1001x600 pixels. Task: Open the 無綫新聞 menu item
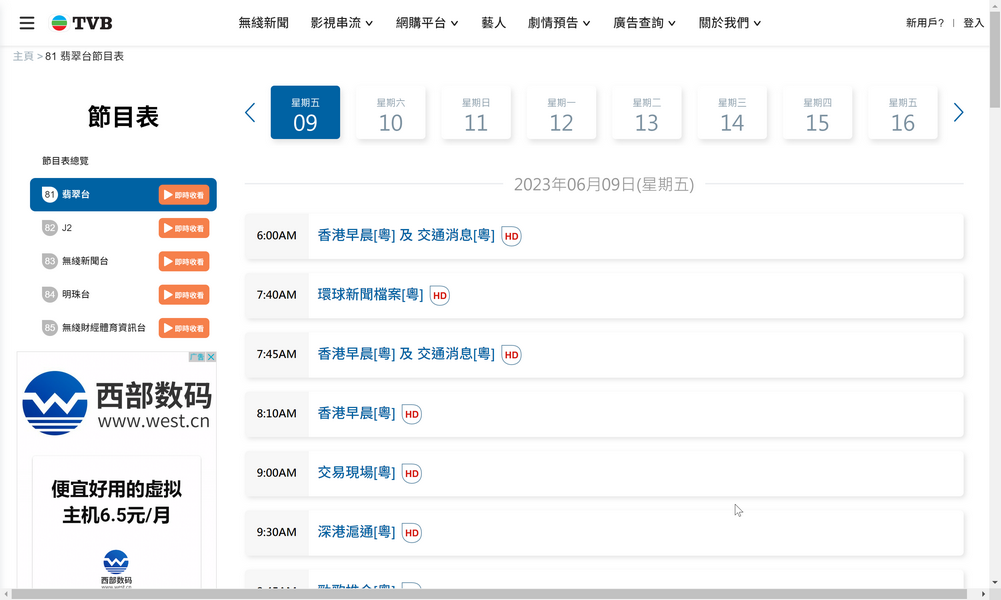click(x=264, y=23)
